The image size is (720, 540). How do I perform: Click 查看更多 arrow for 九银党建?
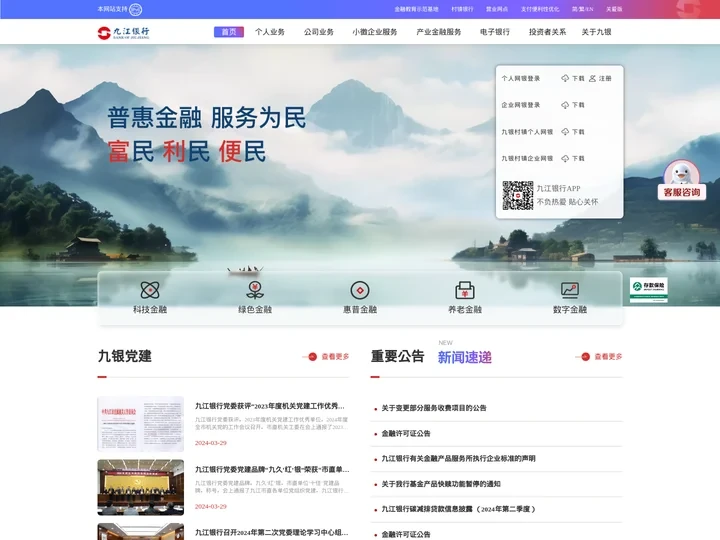[x=326, y=356]
